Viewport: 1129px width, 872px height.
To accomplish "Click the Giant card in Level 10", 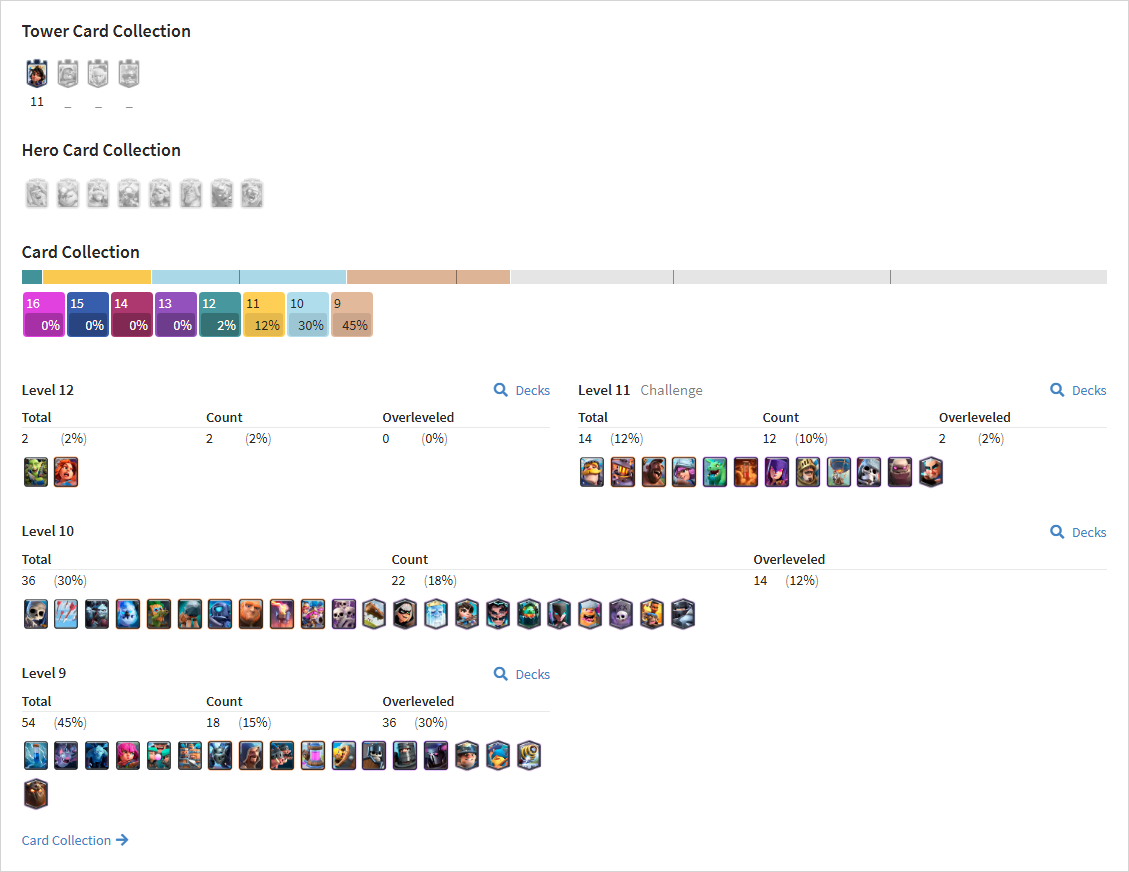I will pyautogui.click(x=251, y=614).
